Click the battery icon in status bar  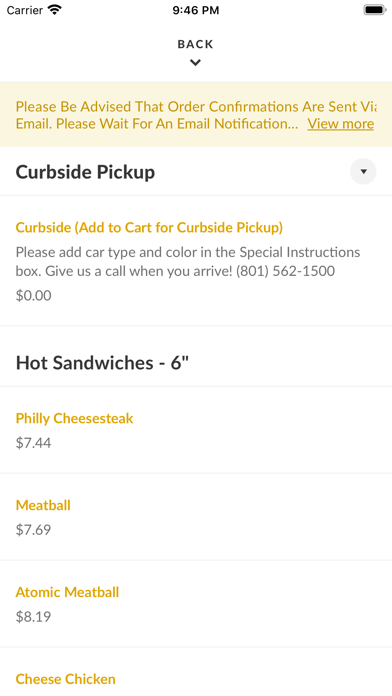tap(375, 10)
